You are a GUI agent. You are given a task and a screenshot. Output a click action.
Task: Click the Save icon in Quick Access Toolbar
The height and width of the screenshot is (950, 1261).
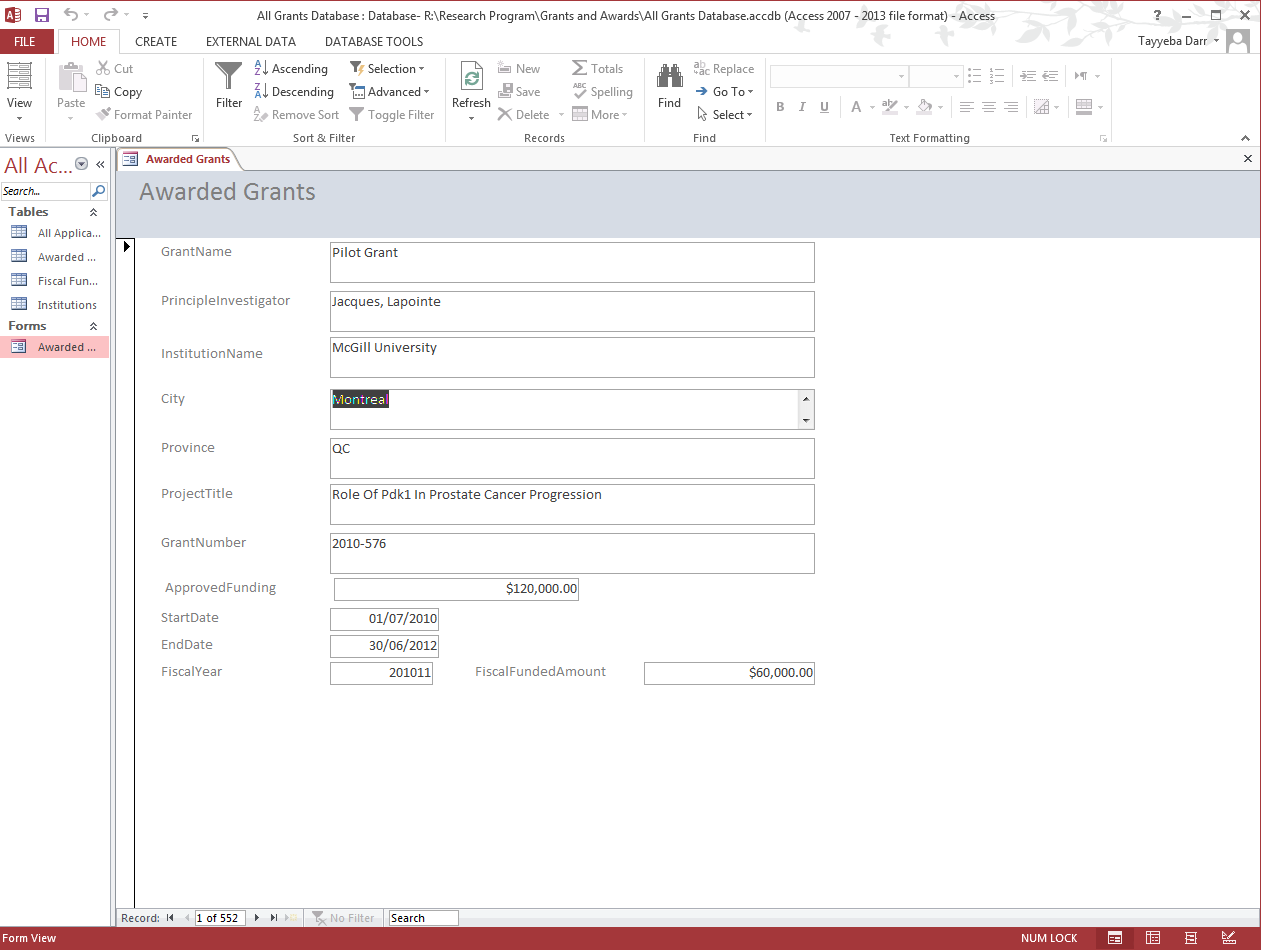[42, 15]
